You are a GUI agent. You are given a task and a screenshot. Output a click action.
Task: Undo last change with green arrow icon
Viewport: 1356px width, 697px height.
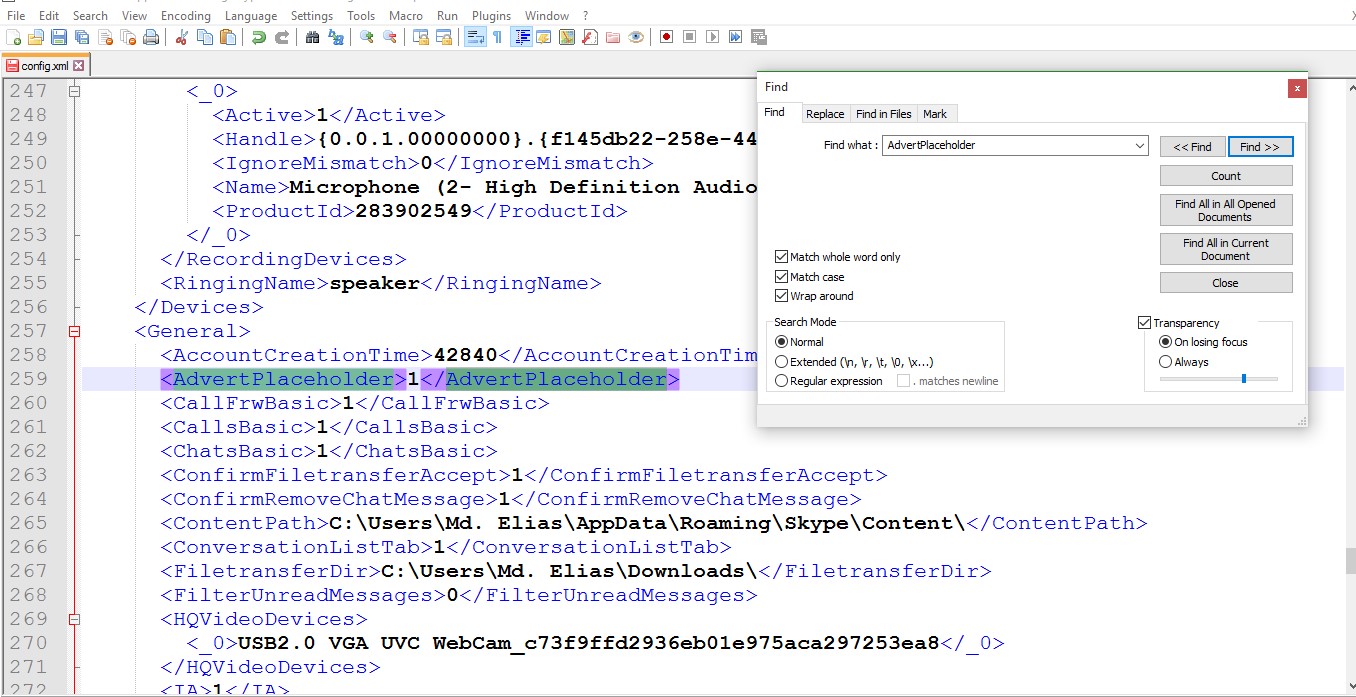pyautogui.click(x=258, y=37)
